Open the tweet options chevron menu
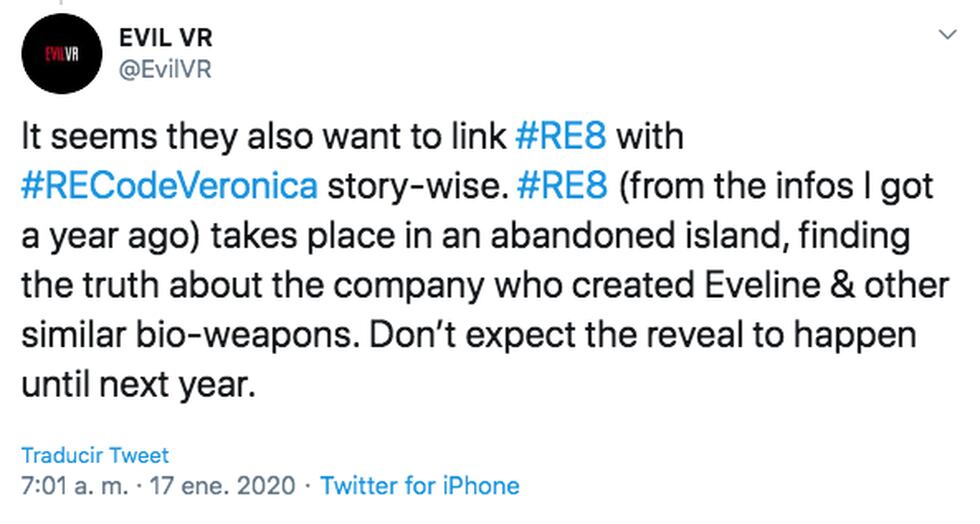The height and width of the screenshot is (524, 980). (947, 35)
